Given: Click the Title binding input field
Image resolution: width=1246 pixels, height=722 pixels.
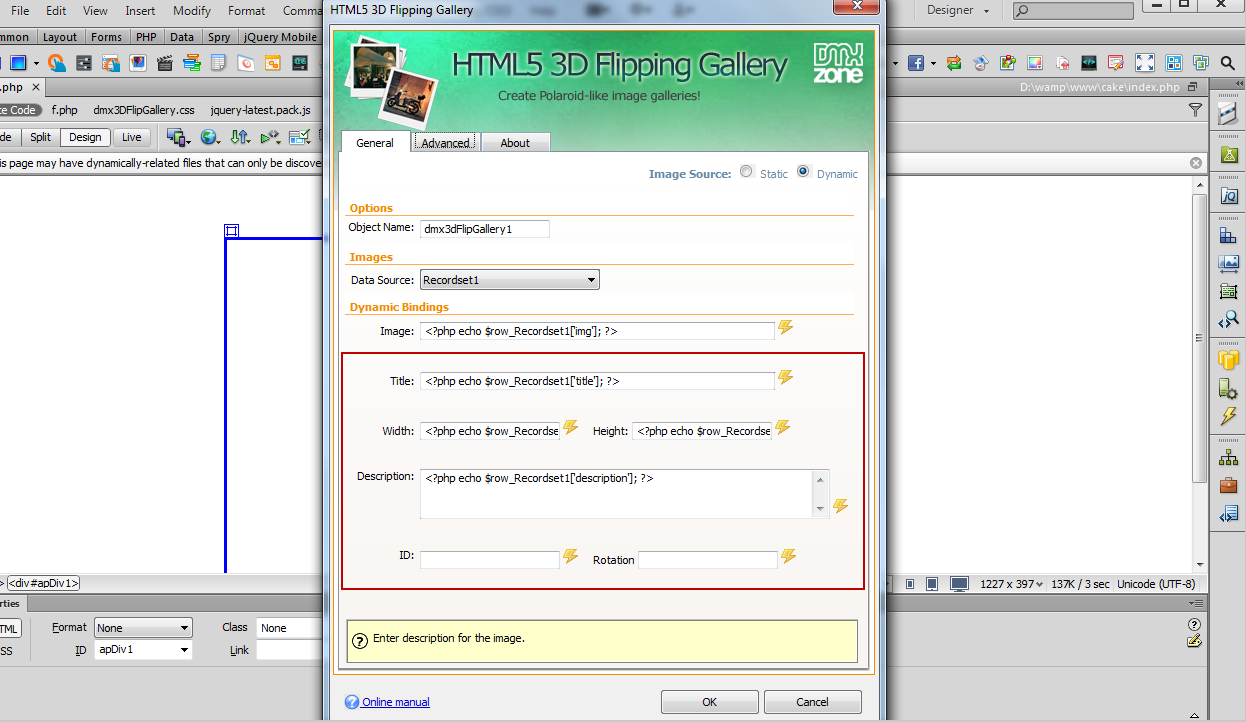Looking at the screenshot, I should pyautogui.click(x=597, y=380).
